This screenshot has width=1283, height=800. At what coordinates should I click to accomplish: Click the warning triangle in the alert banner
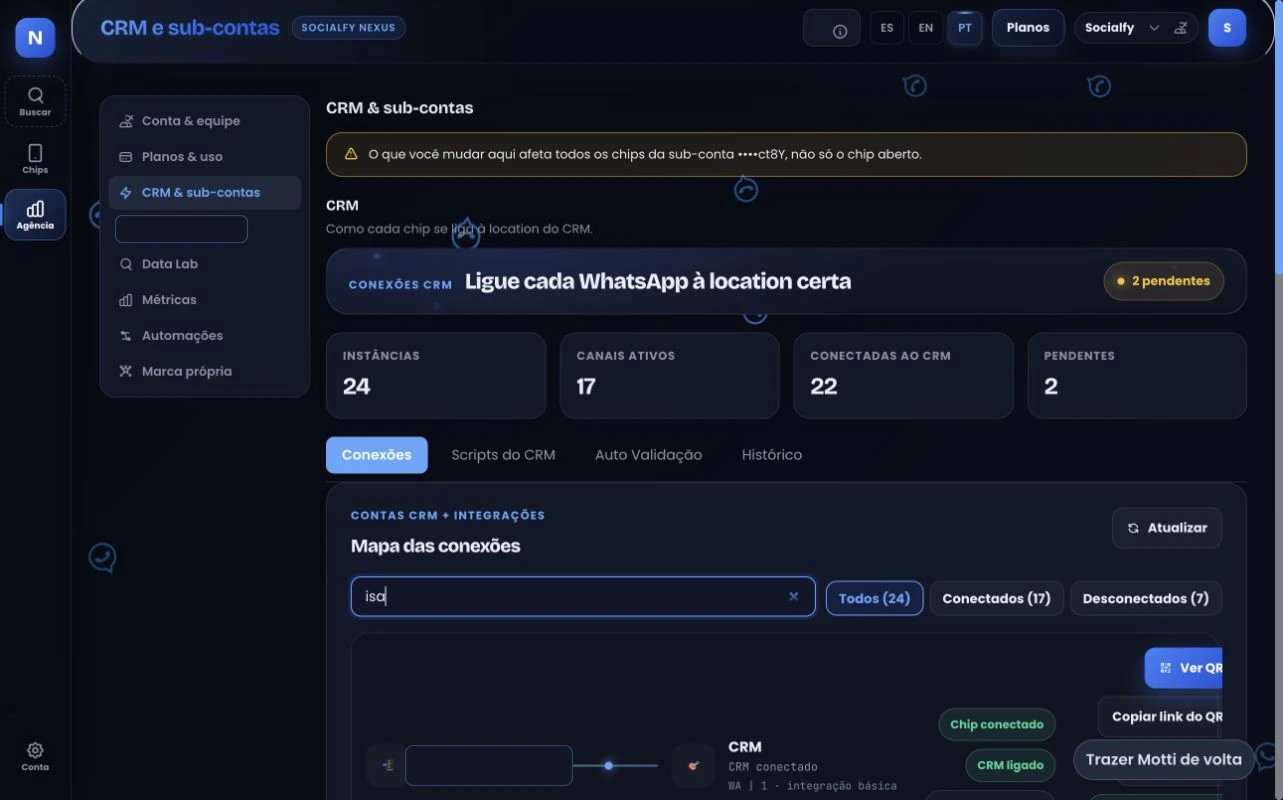pyautogui.click(x=351, y=154)
